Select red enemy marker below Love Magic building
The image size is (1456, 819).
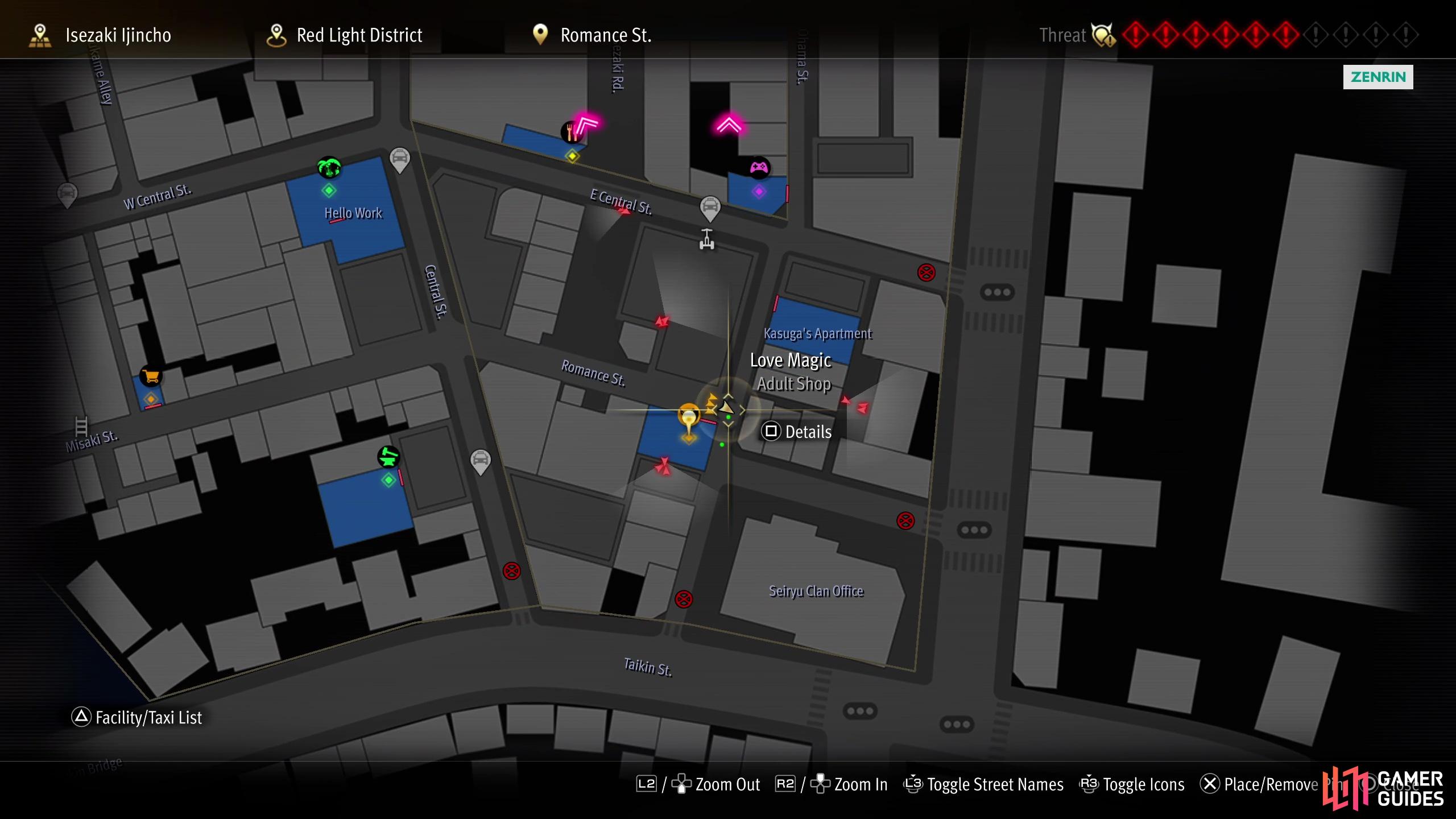click(663, 466)
